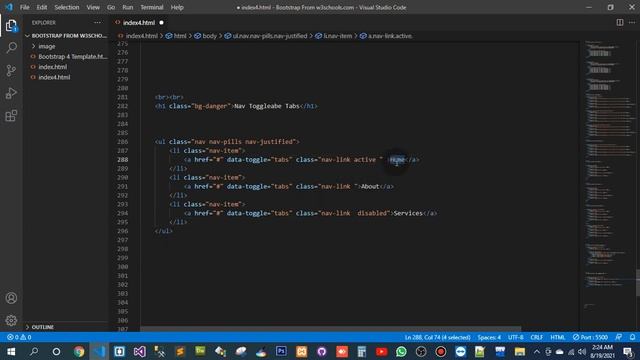Viewport: 640px width, 360px height.
Task: Open the Windows Start menu
Action: pos(11,351)
